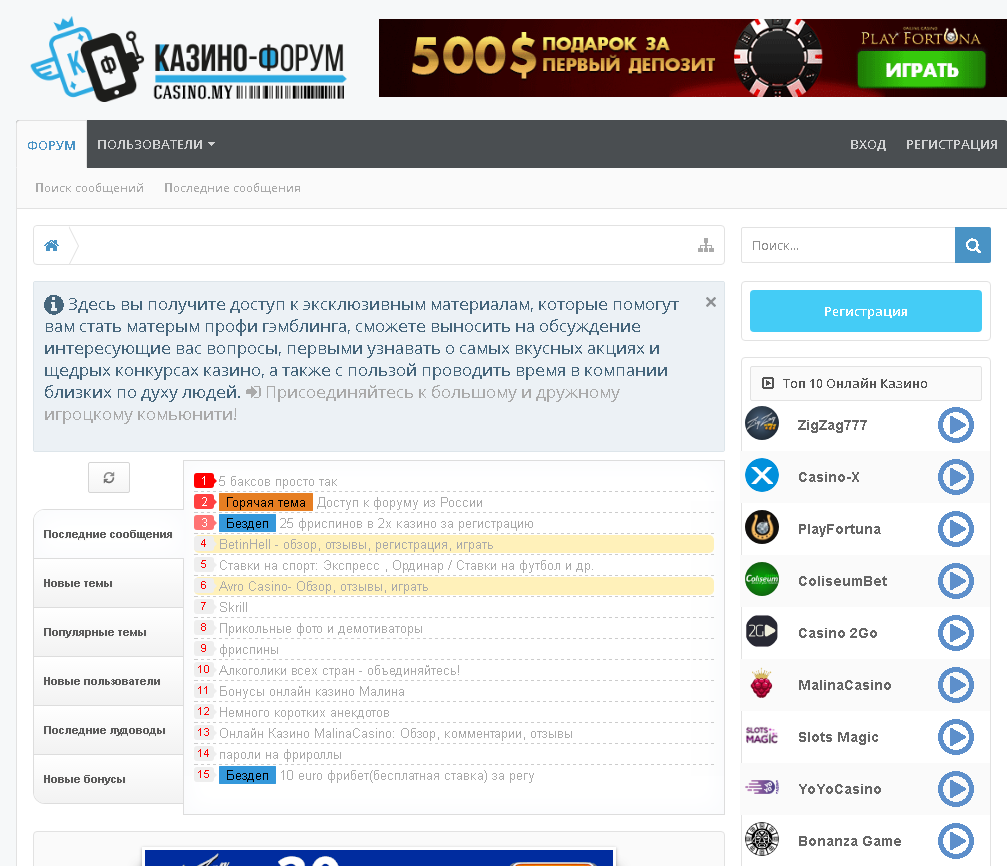Play button next to ColiseumBet

(956, 581)
